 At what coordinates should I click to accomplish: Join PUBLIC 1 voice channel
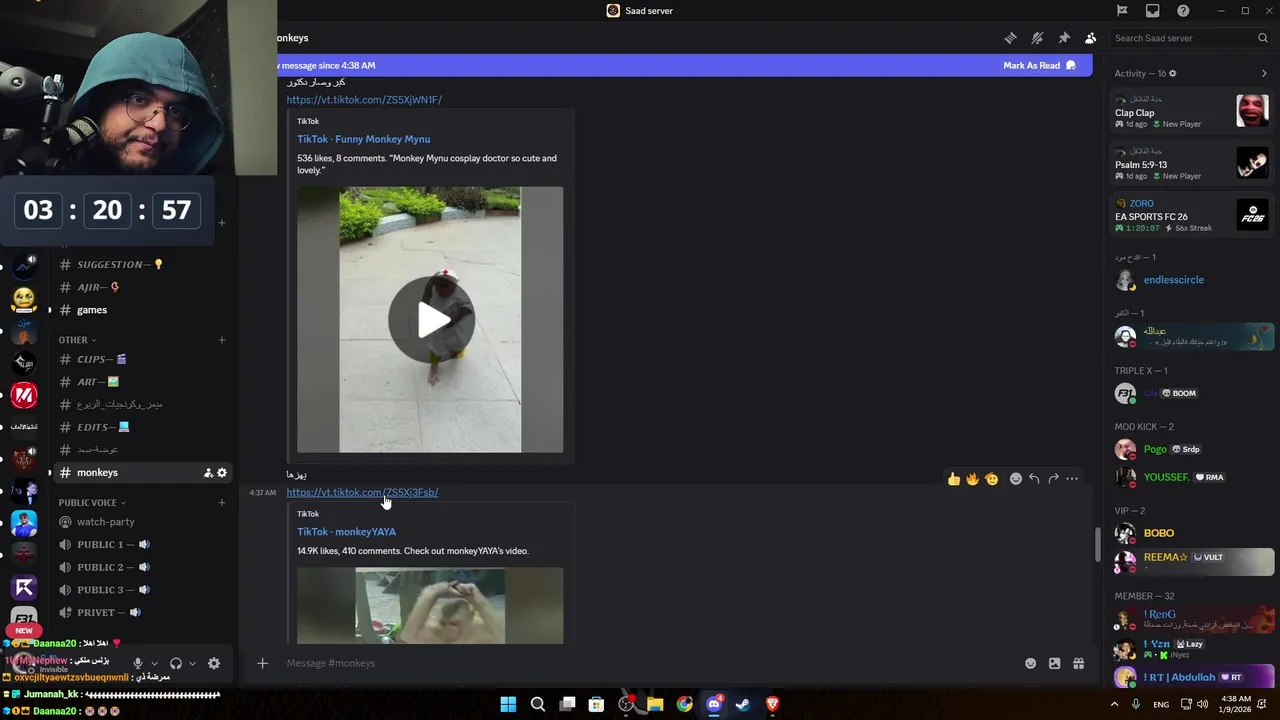coord(140,545)
